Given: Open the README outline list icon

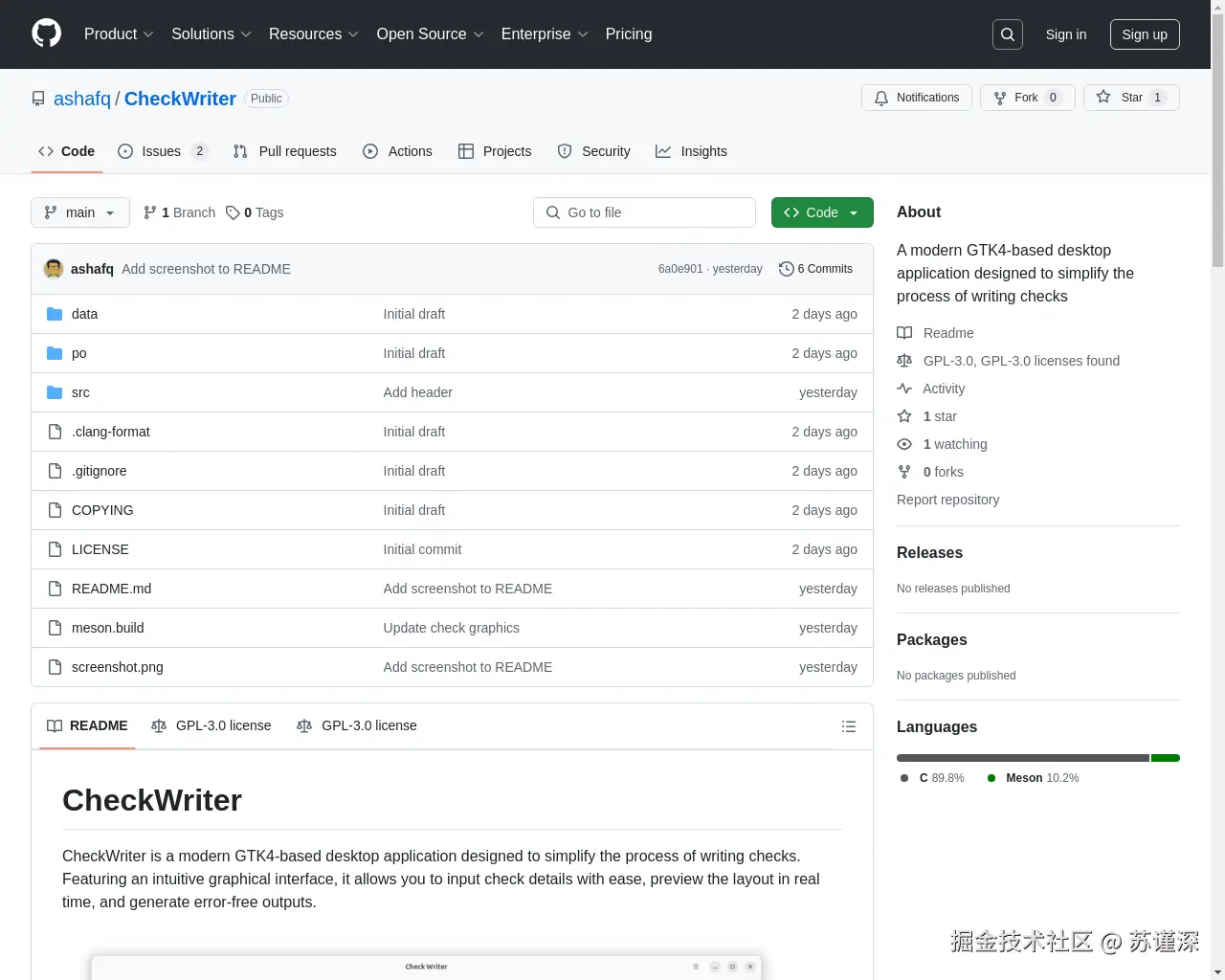Looking at the screenshot, I should pos(849,725).
